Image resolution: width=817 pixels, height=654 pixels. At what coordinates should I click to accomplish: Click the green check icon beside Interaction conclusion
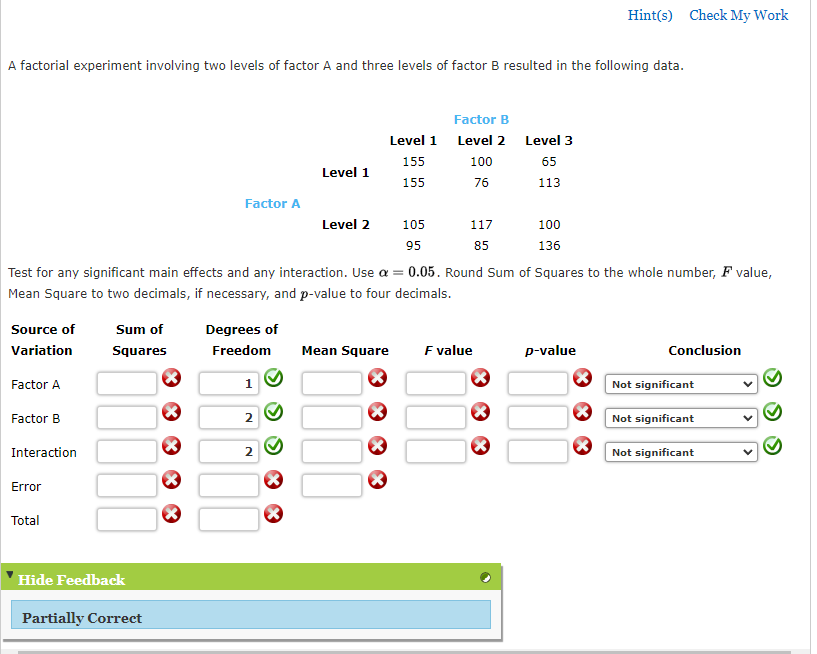pyautogui.click(x=771, y=446)
